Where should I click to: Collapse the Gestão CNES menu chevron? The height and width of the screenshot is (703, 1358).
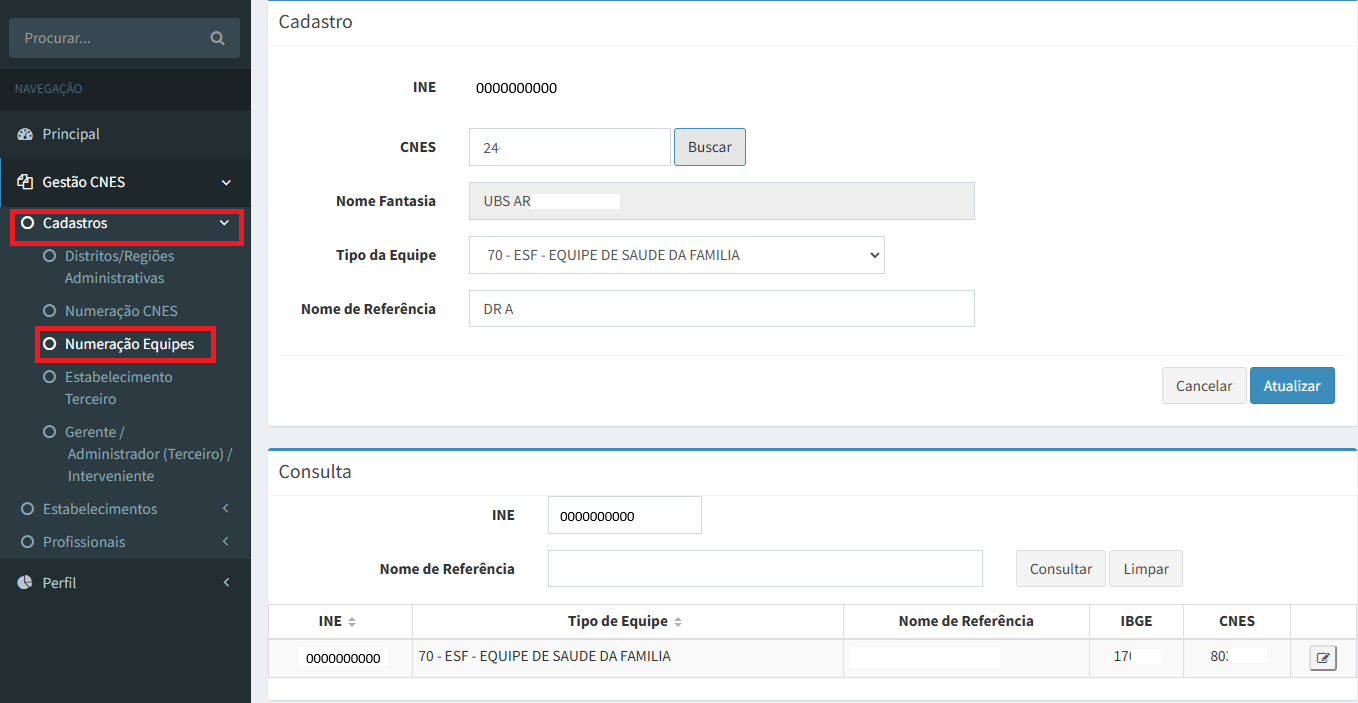tap(226, 183)
